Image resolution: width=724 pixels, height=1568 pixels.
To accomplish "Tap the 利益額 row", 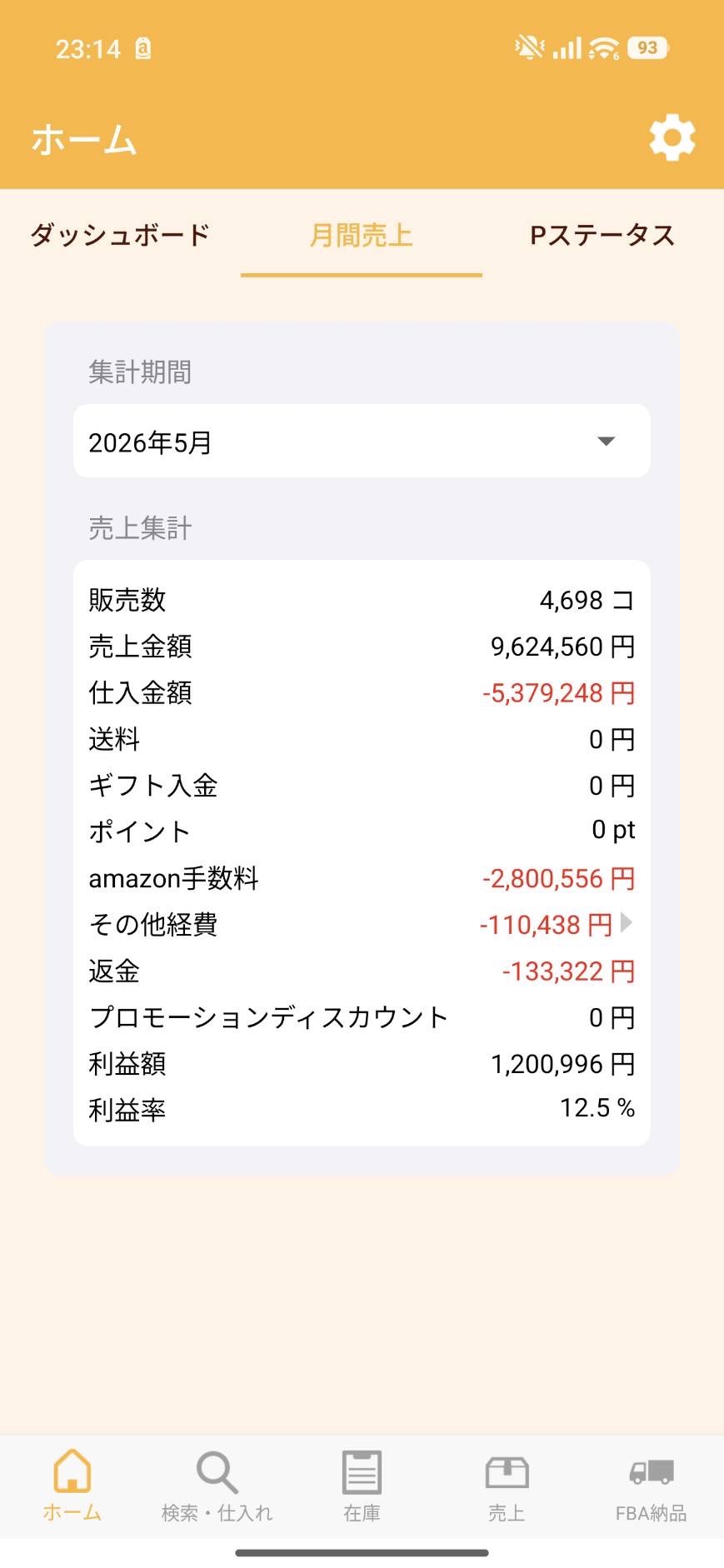I will point(362,1064).
